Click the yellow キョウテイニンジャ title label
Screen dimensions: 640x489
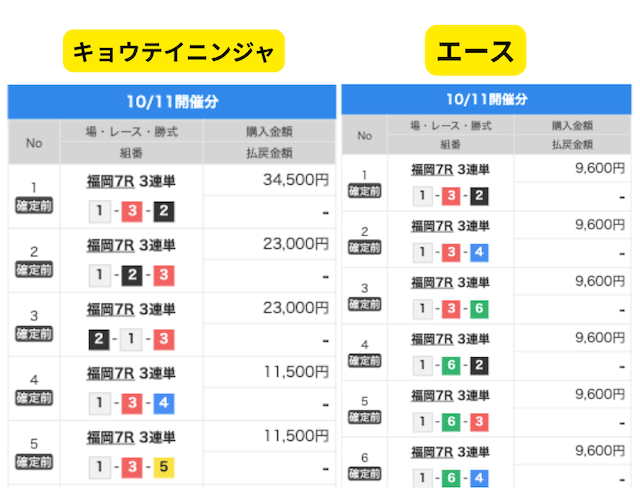point(174,50)
